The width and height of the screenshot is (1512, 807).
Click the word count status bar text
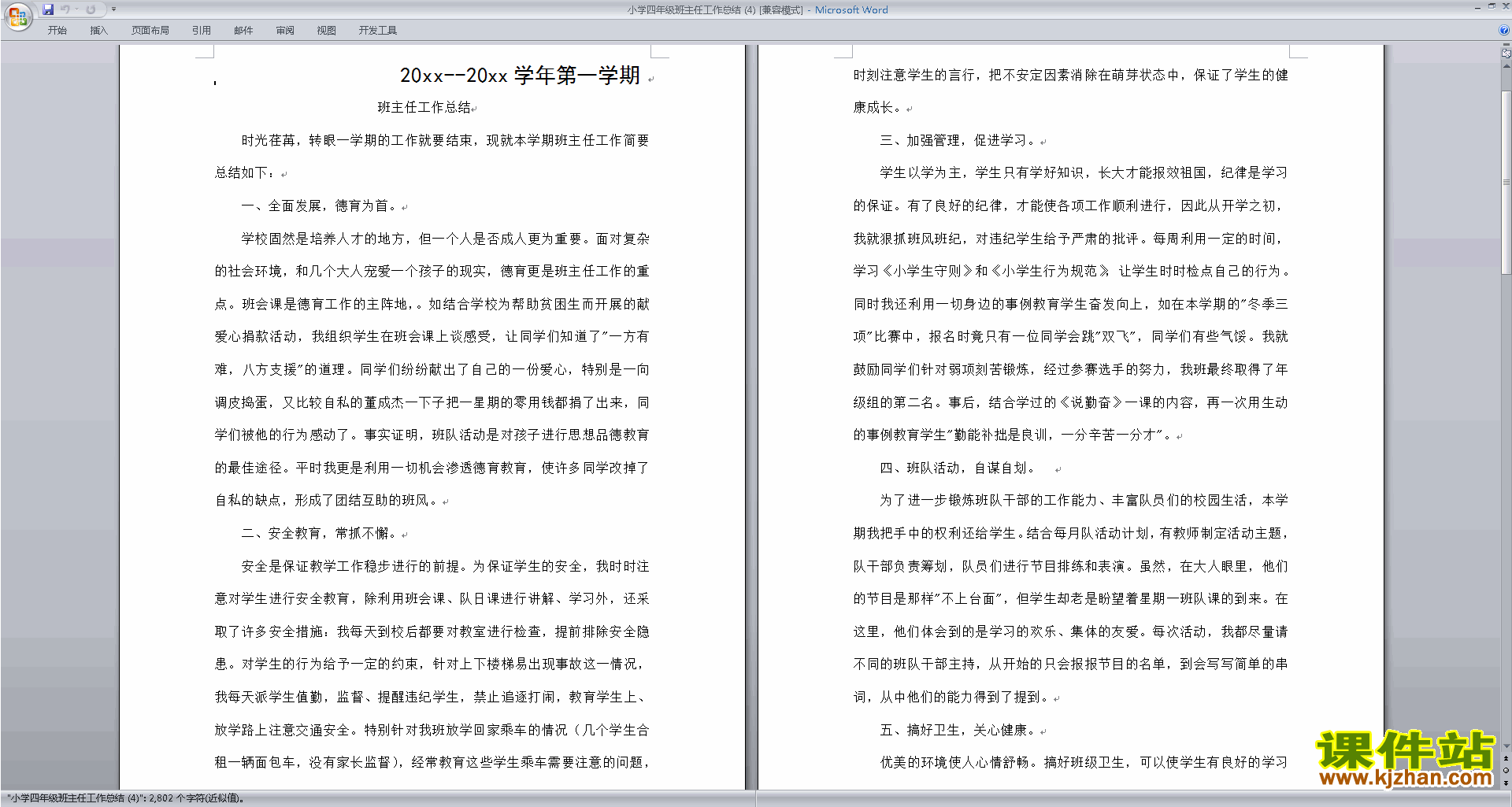pyautogui.click(x=126, y=798)
